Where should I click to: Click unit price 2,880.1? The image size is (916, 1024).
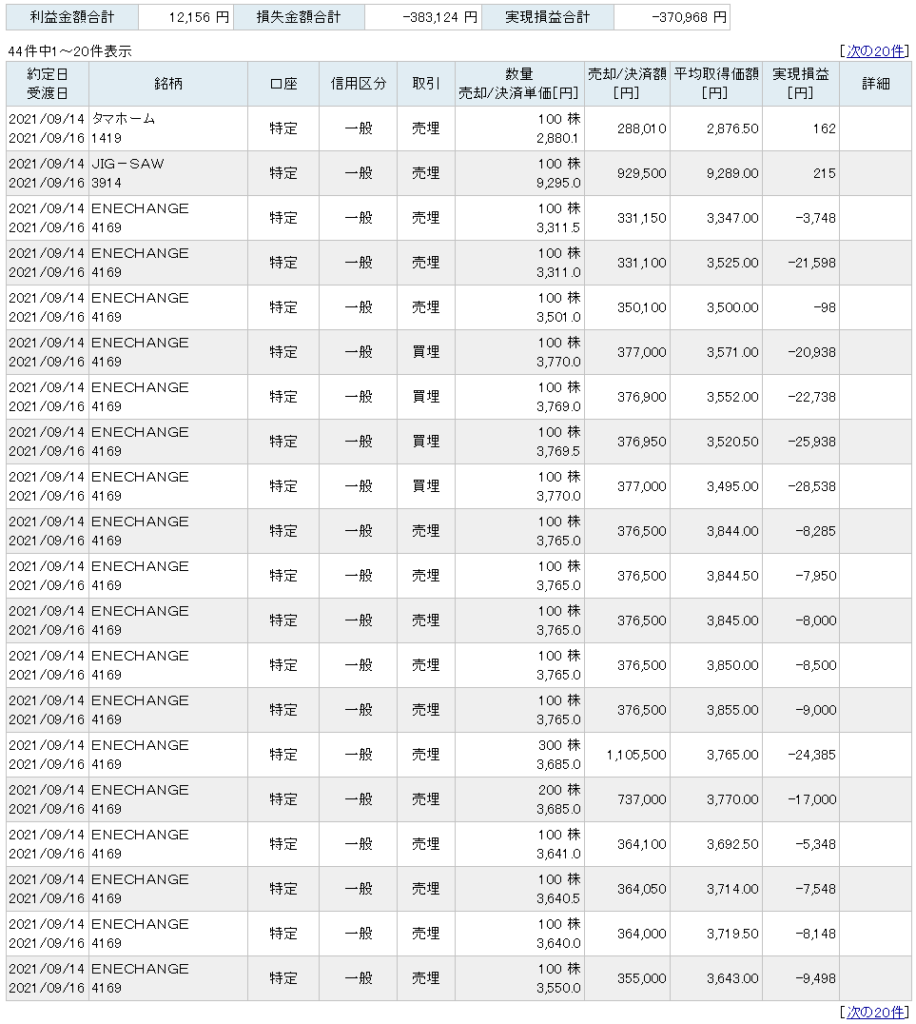coord(558,138)
